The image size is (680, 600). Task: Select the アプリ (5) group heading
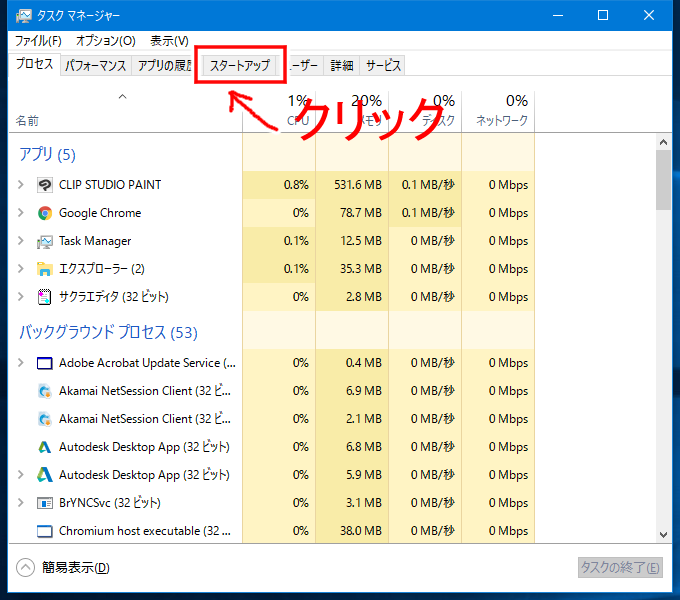click(47, 154)
